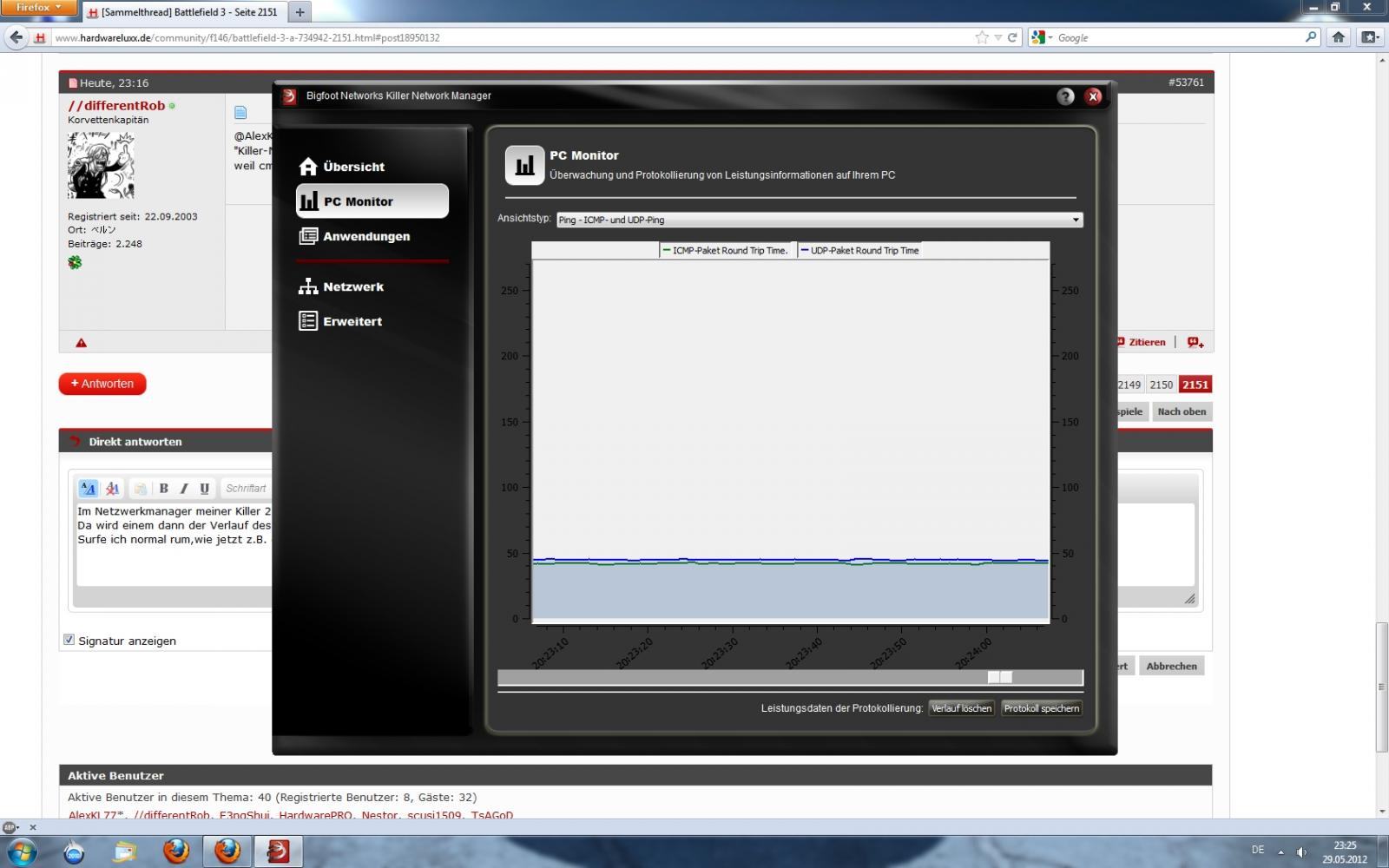Screen dimensions: 1389x868
Task: Click the post document icon
Action: click(240, 112)
